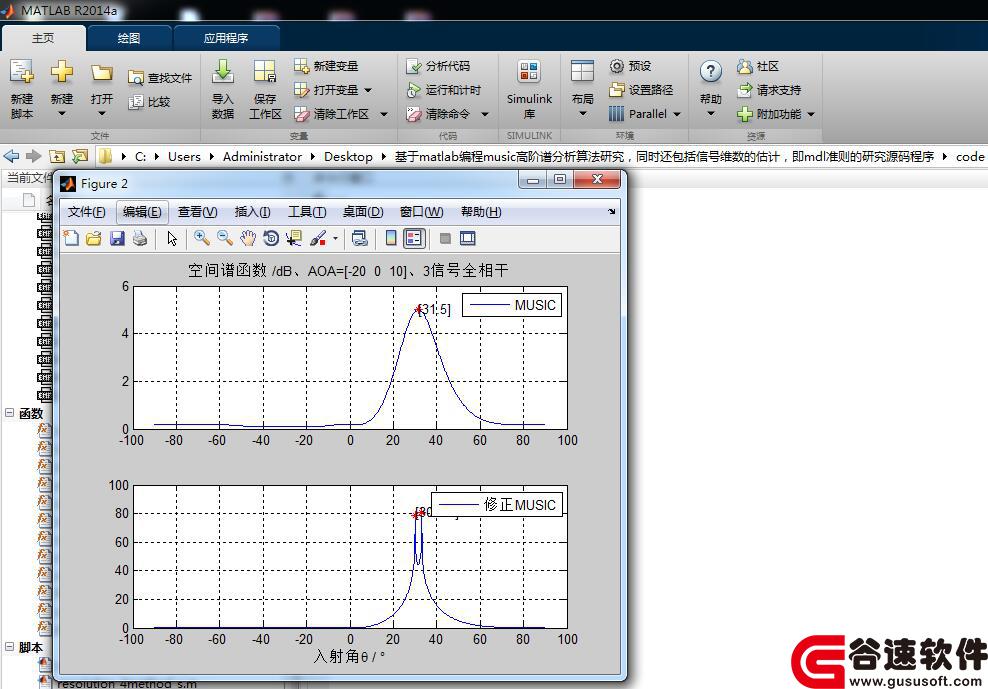Open the 查看(V) menu in Figure 2
988x689 pixels.
click(x=197, y=212)
